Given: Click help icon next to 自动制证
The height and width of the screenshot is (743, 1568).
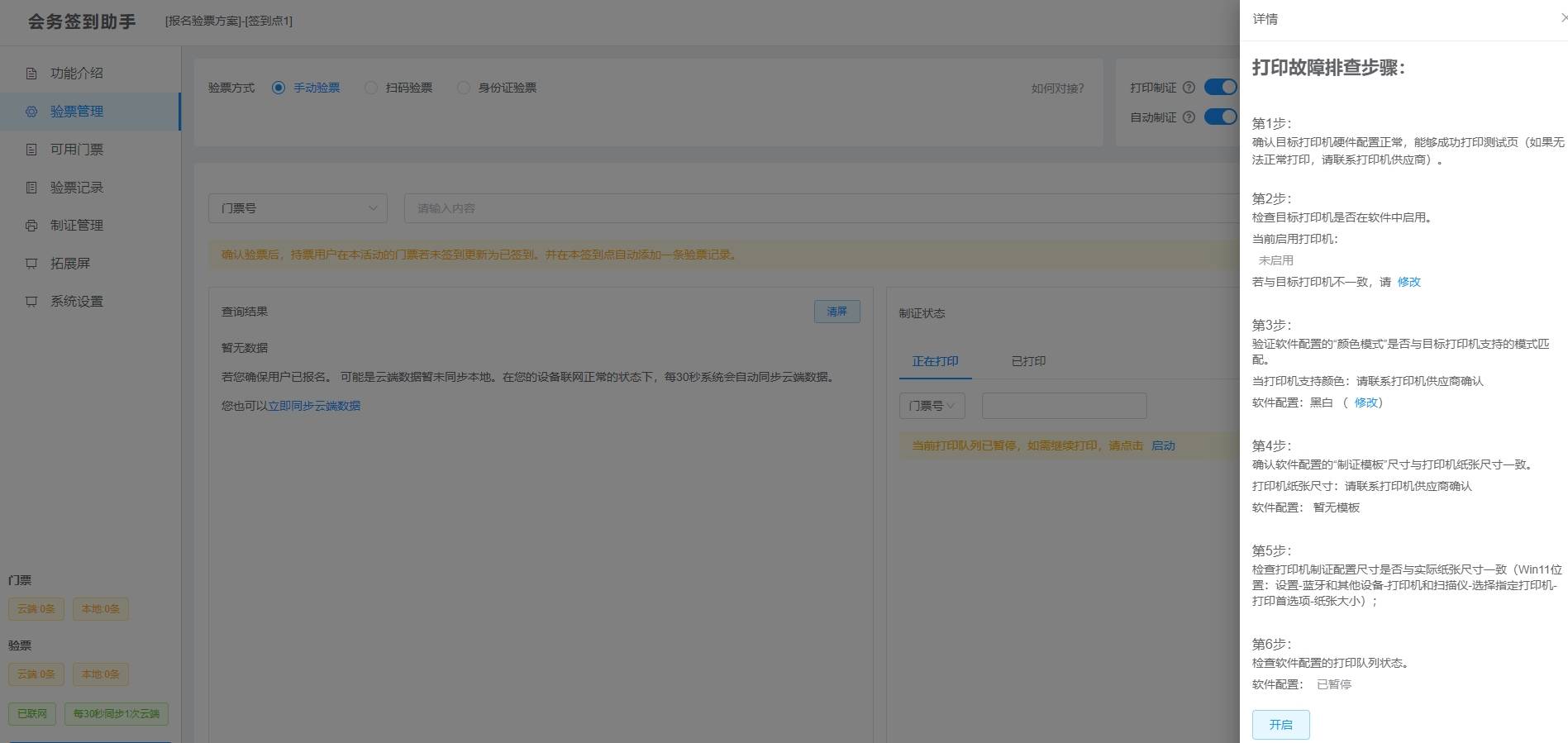Looking at the screenshot, I should tap(1189, 117).
